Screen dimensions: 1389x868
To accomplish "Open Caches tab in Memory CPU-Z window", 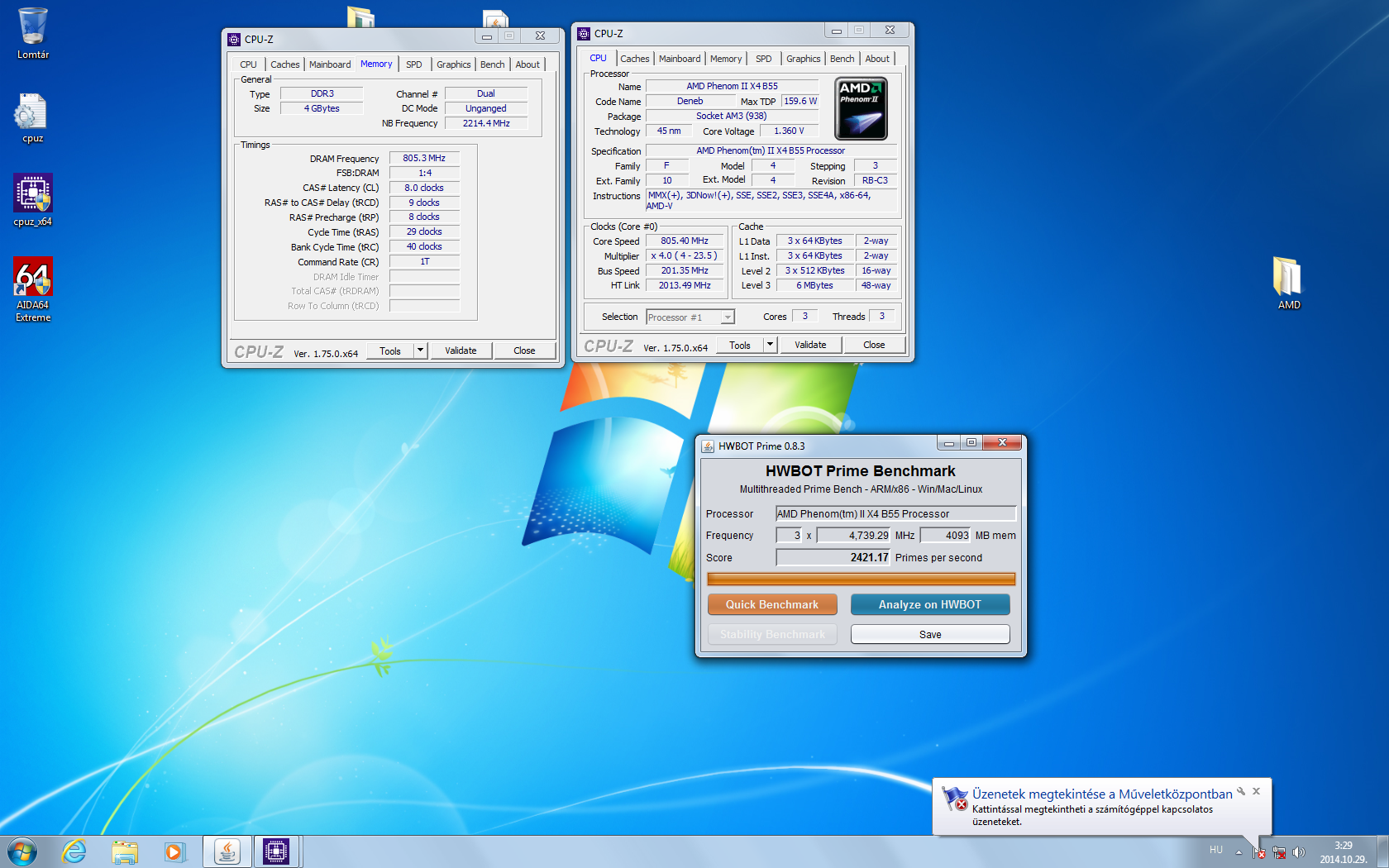I will [x=285, y=64].
